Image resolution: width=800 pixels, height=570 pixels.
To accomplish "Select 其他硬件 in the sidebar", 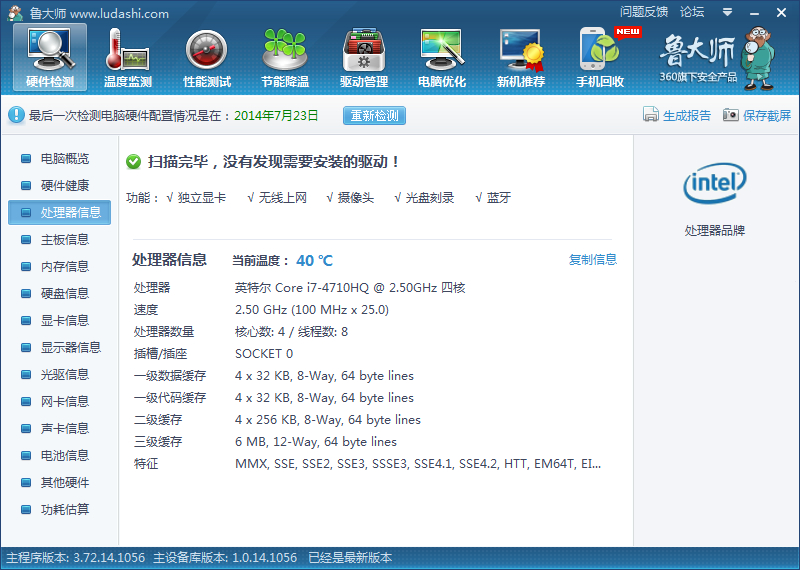I will coord(59,482).
